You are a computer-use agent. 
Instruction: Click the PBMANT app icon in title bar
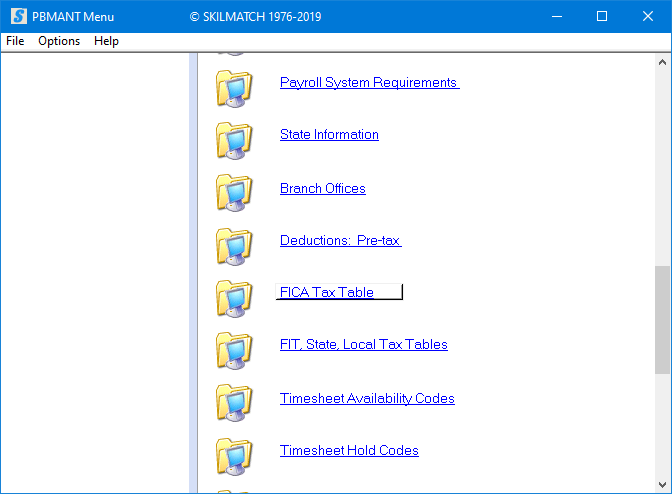pyautogui.click(x=17, y=16)
